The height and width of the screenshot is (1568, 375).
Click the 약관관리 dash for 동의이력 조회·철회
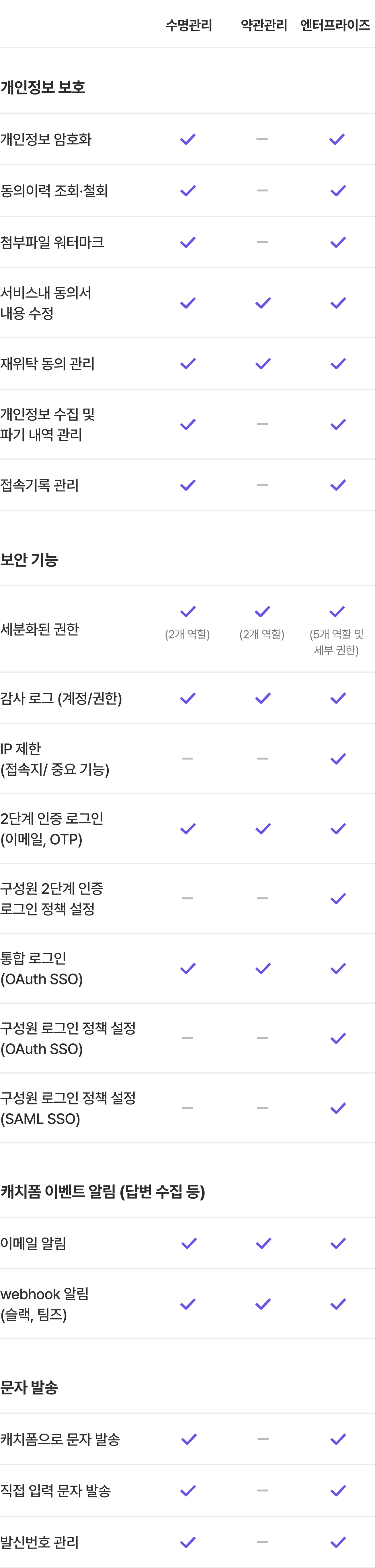pos(262,190)
